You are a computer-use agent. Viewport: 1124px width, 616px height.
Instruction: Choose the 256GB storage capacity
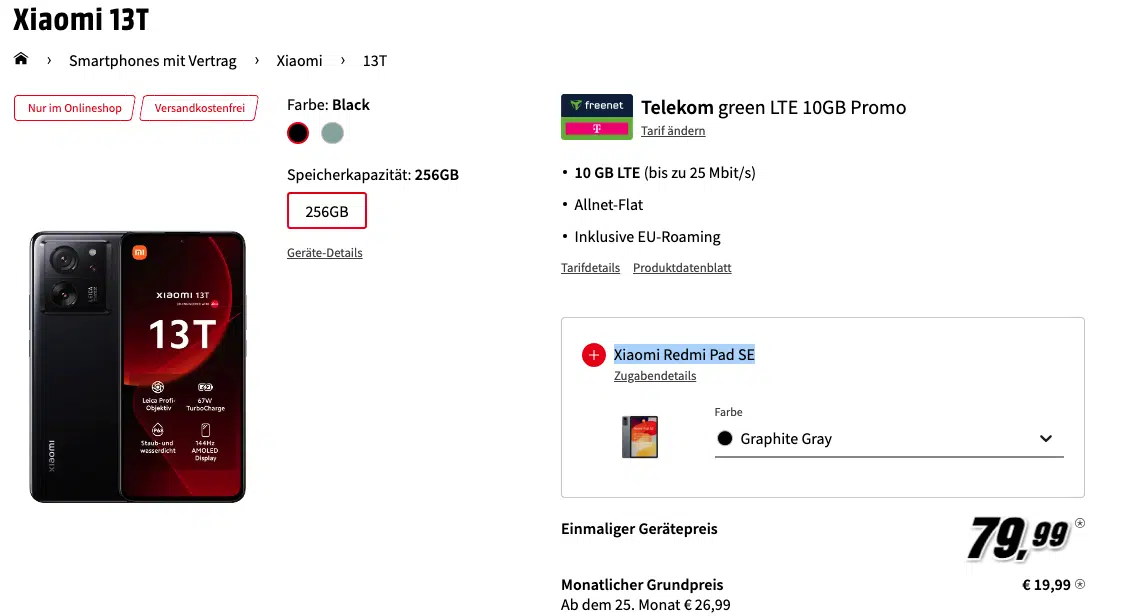point(327,211)
